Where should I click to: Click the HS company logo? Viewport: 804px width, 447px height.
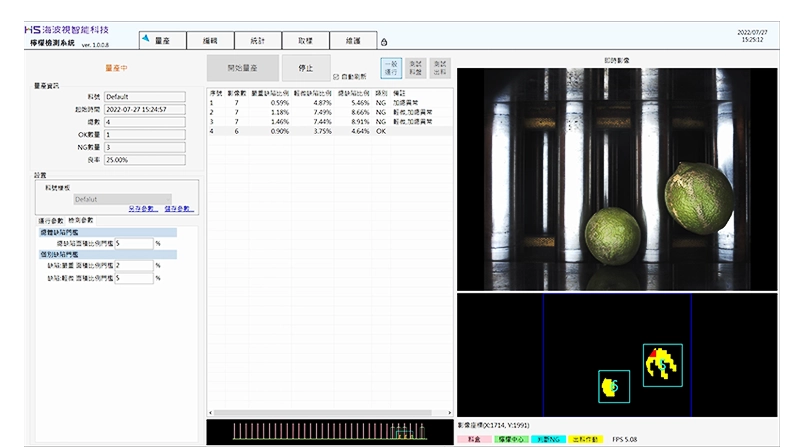coord(30,30)
